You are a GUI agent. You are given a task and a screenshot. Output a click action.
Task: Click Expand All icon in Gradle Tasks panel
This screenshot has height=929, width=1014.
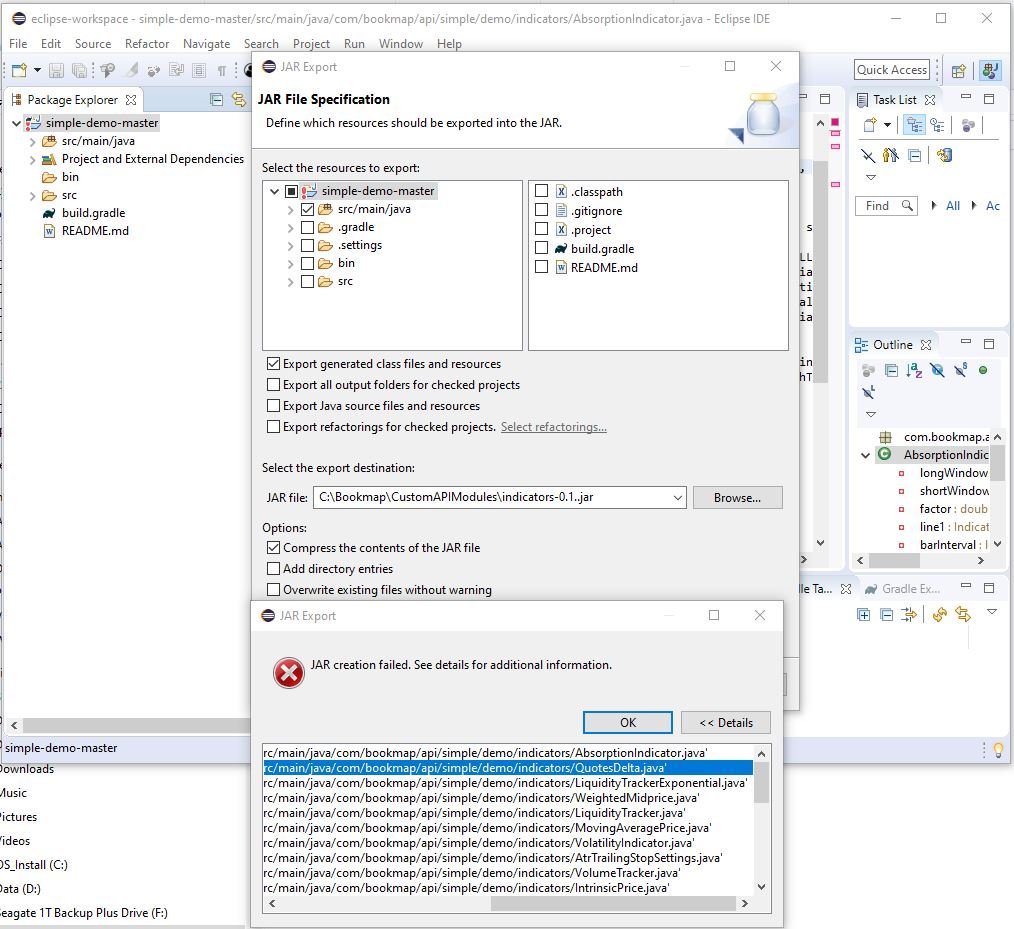click(x=863, y=614)
